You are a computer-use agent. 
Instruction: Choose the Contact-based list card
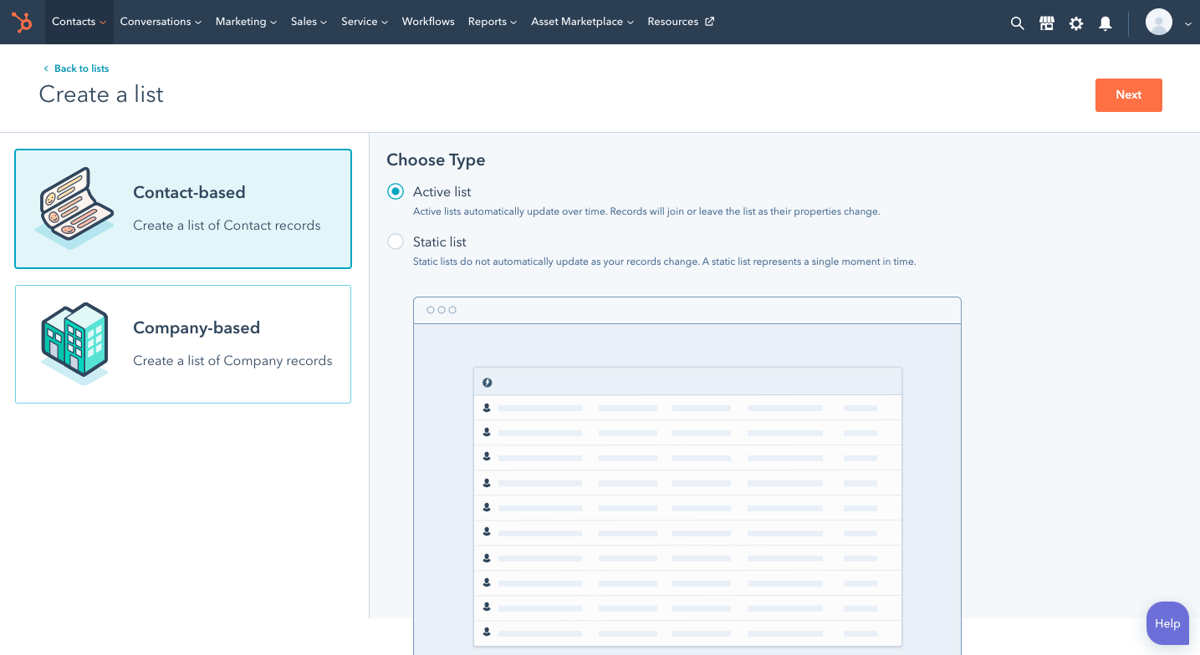click(x=183, y=209)
